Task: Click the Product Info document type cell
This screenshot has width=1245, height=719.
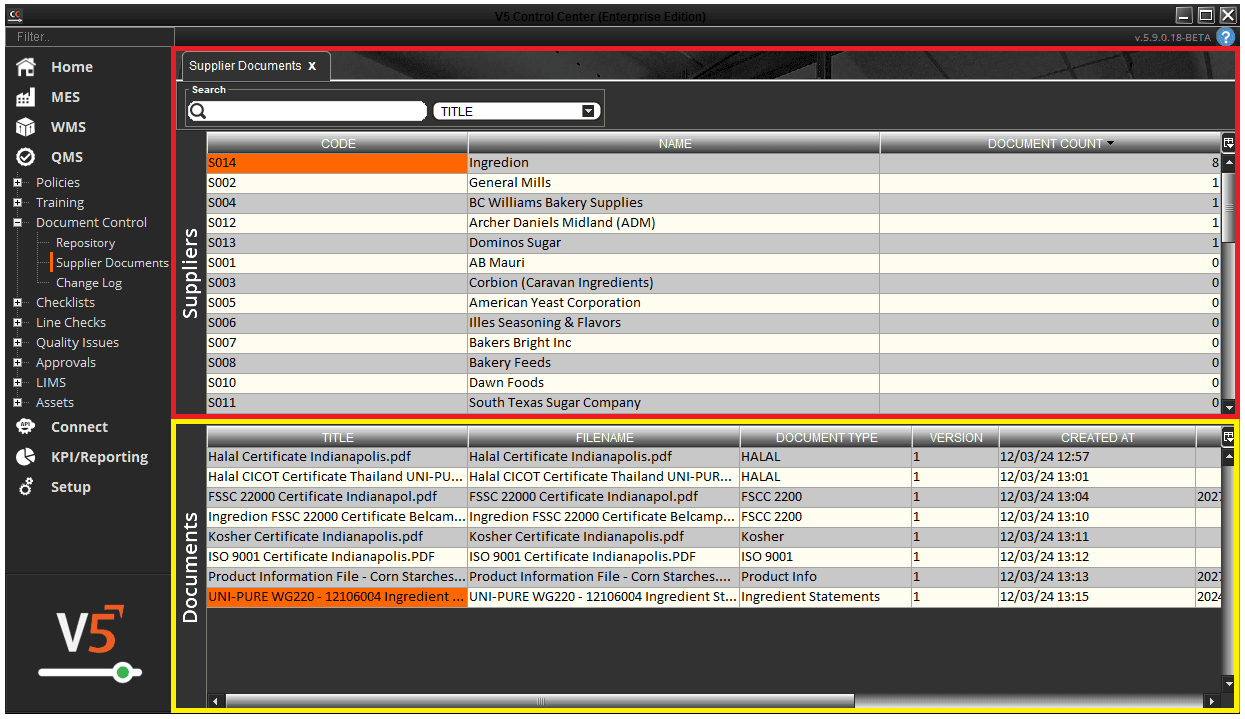Action: coord(826,577)
